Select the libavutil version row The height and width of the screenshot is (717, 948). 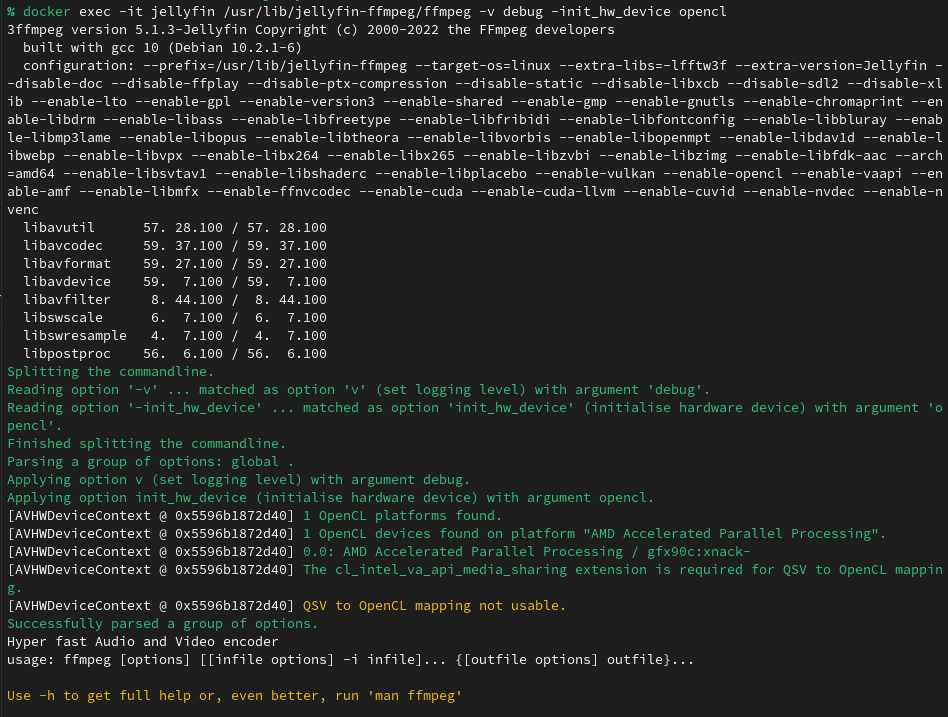[175, 228]
